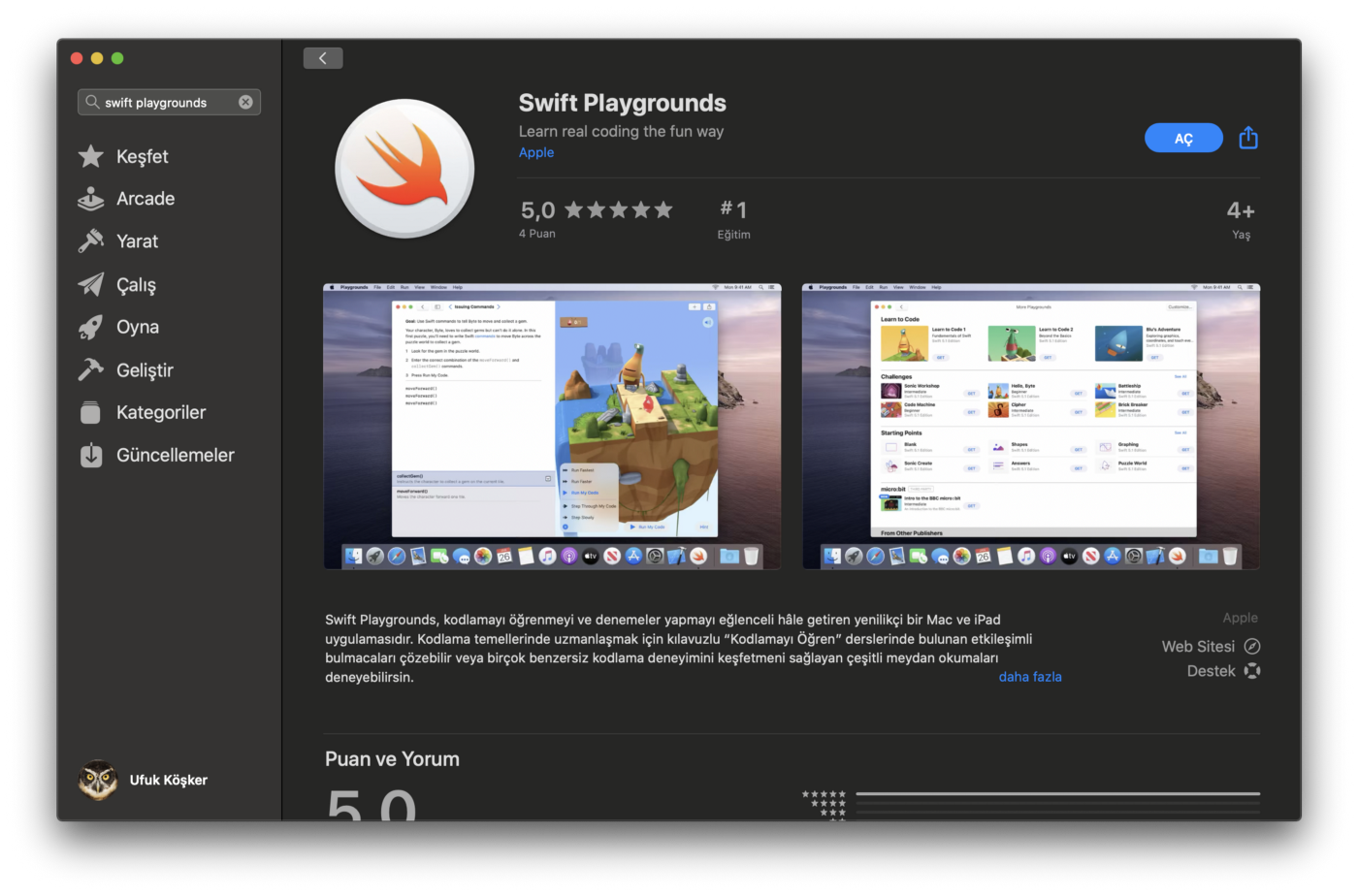Click the Yarat paintbrush icon
The image size is (1358, 896).
(91, 241)
